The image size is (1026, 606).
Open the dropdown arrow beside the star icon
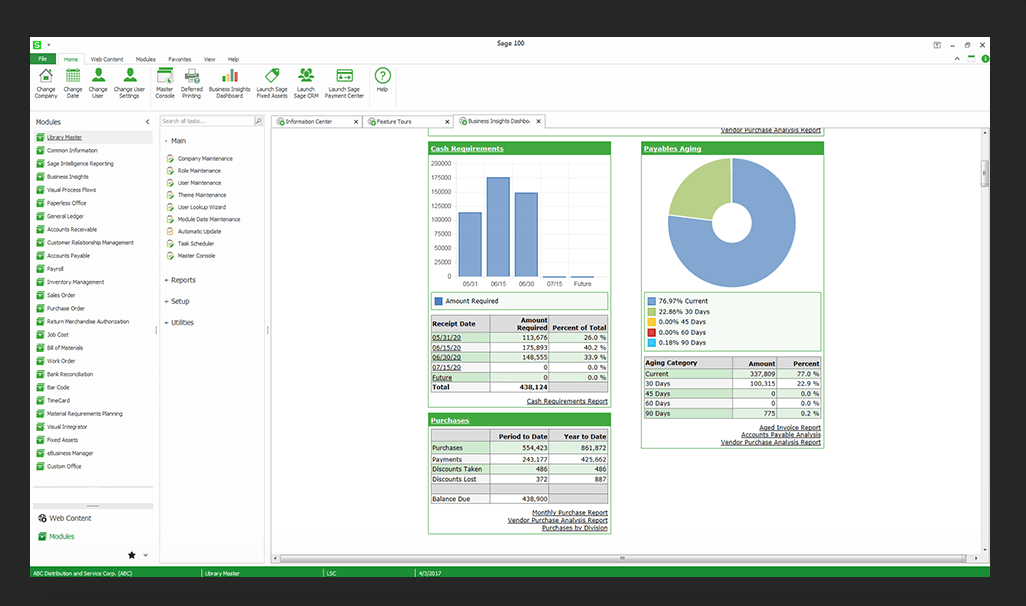click(x=145, y=555)
